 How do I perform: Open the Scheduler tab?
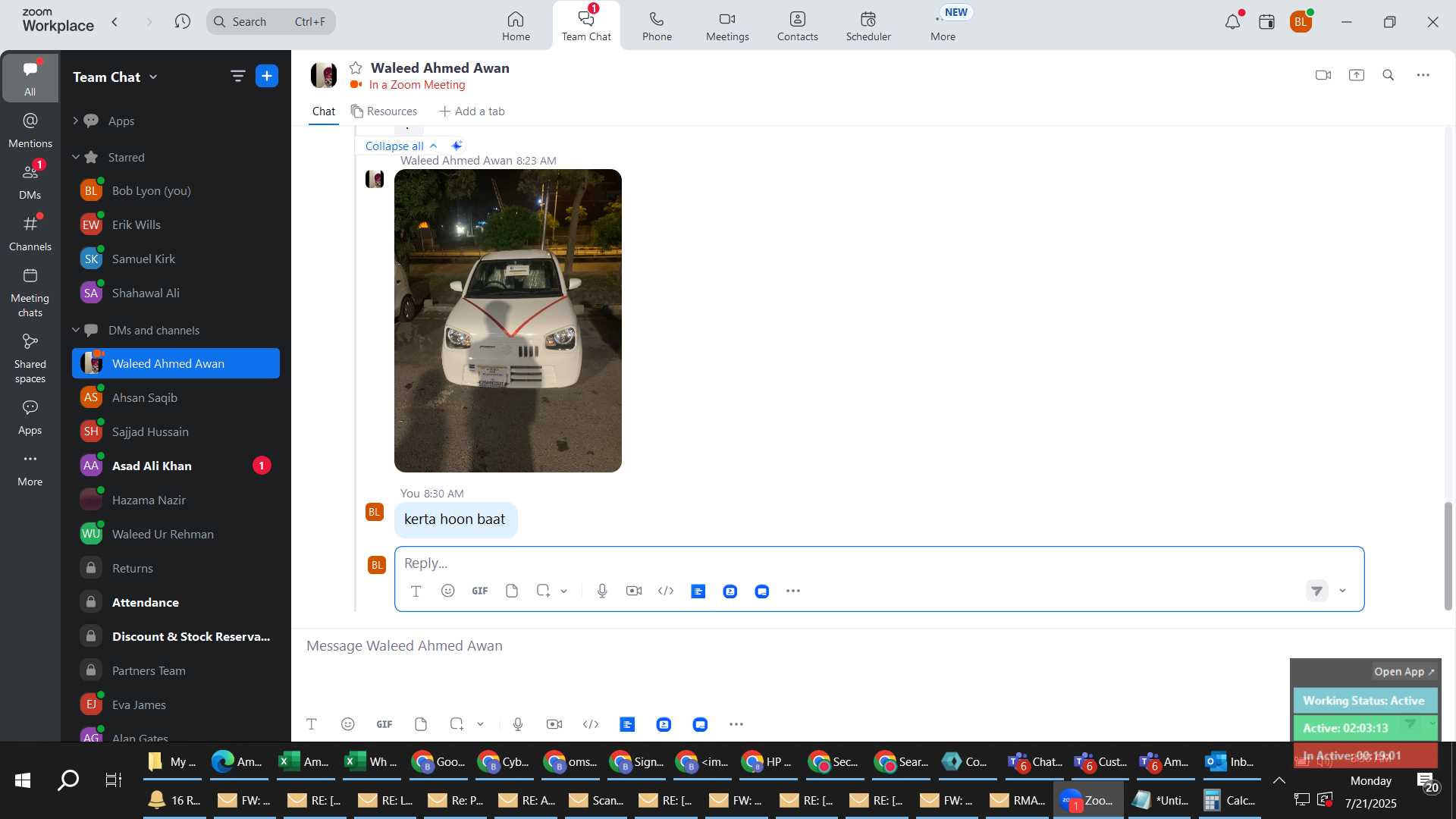tap(868, 26)
